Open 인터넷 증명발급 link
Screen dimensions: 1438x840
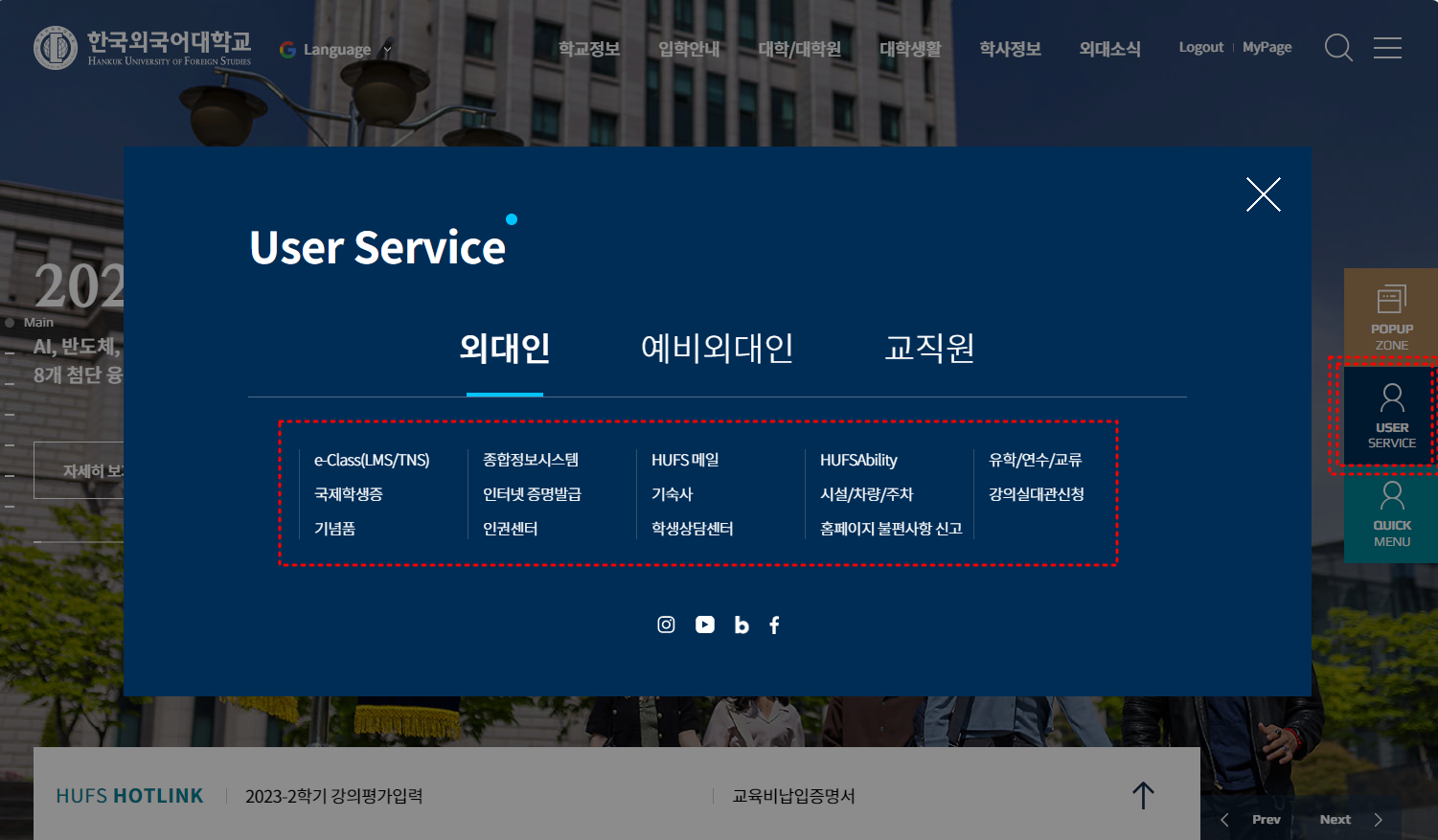click(x=532, y=494)
